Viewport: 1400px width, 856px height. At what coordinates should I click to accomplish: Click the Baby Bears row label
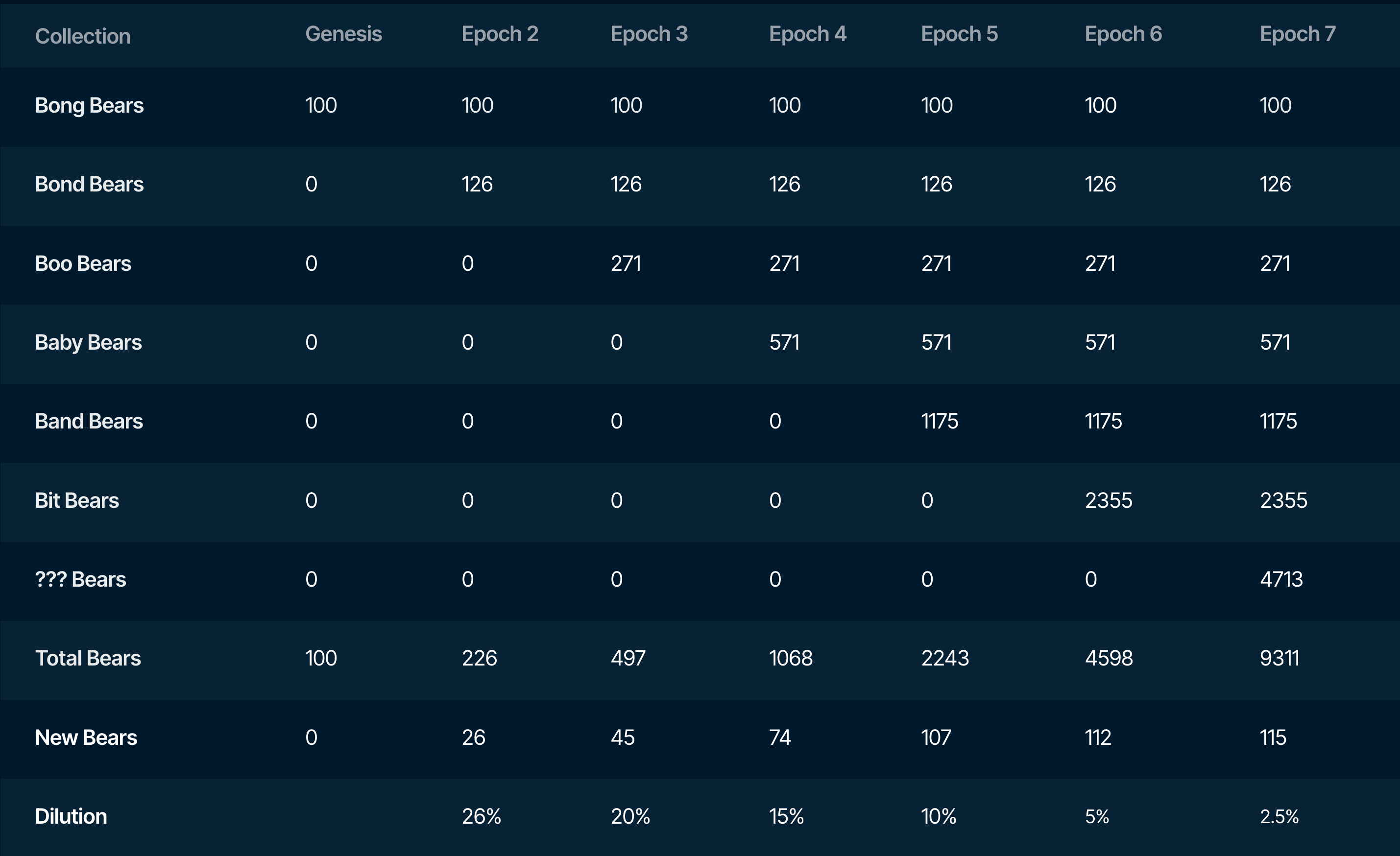tap(88, 342)
